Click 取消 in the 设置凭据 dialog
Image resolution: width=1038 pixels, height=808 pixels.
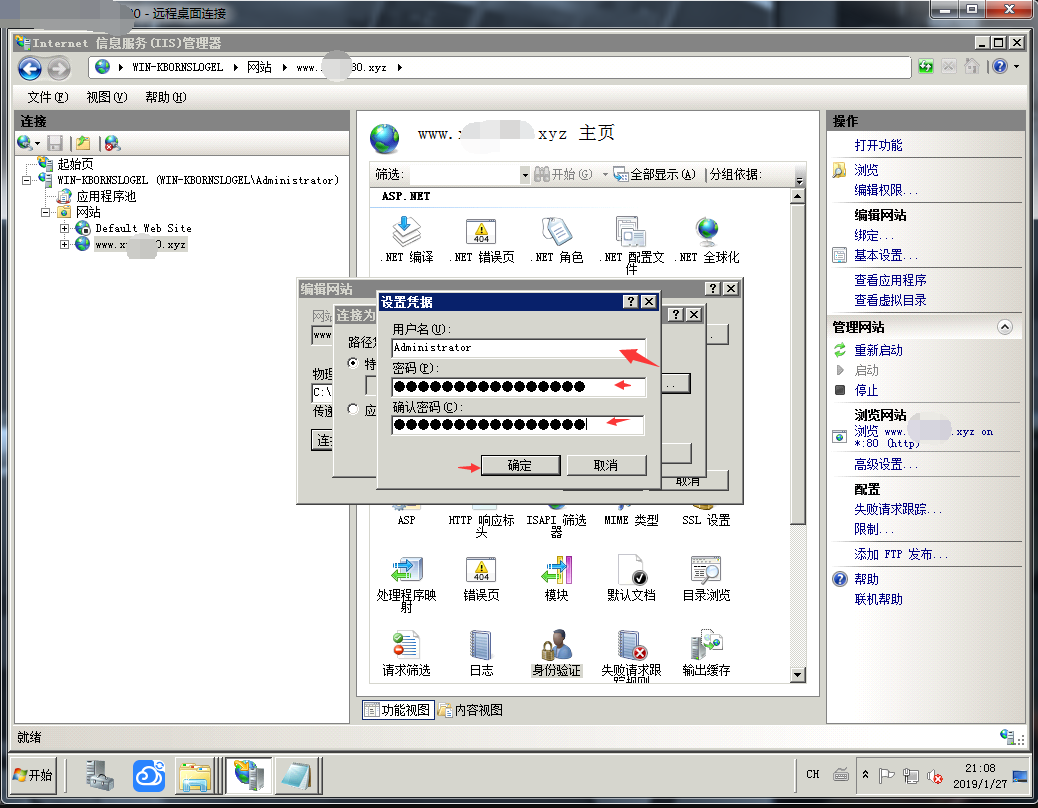(606, 465)
